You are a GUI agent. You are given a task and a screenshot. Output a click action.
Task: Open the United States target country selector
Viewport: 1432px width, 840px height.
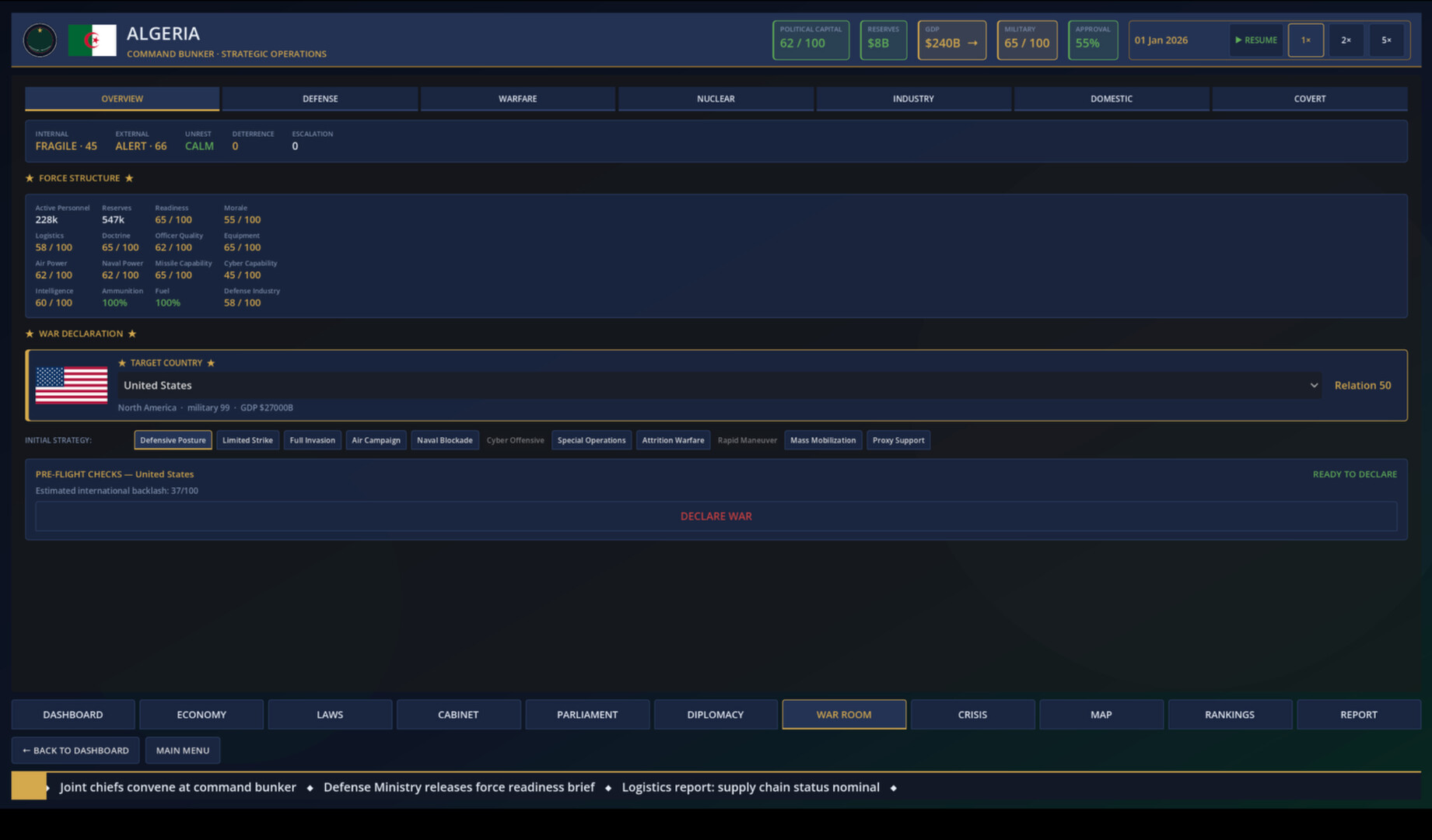click(x=720, y=386)
